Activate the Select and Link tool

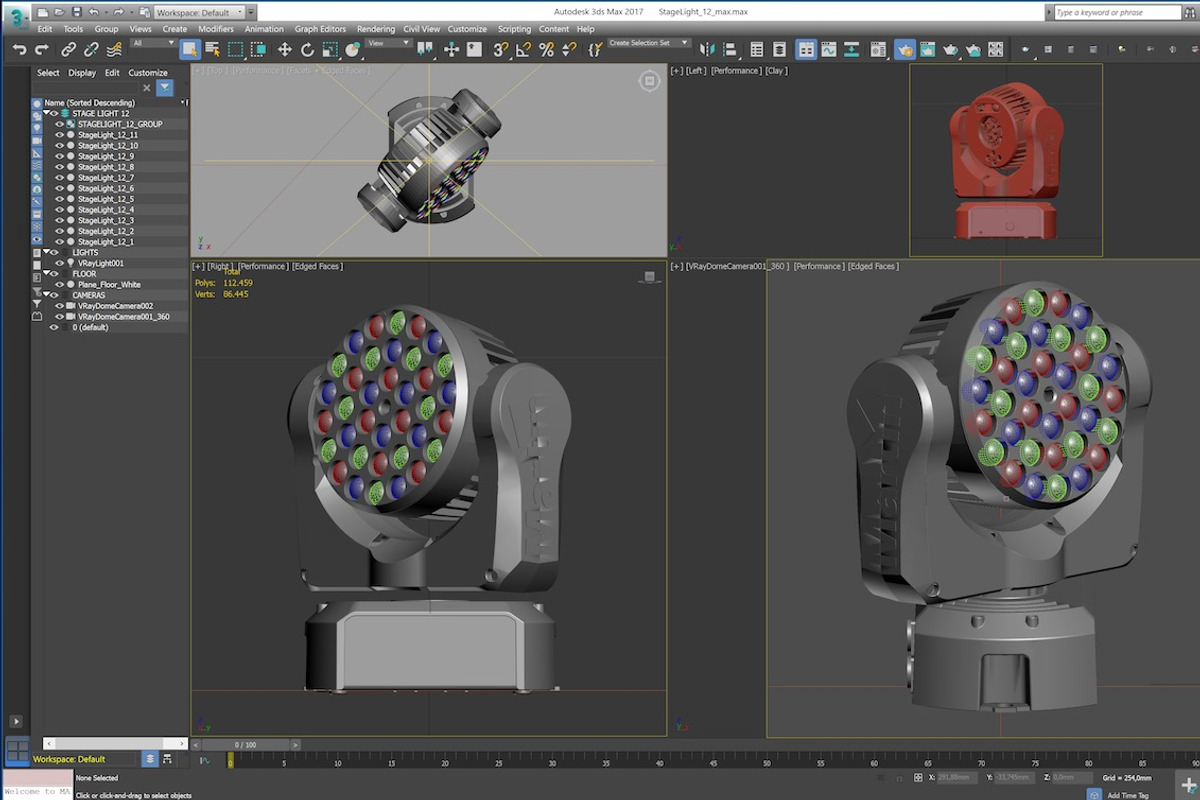coord(68,49)
